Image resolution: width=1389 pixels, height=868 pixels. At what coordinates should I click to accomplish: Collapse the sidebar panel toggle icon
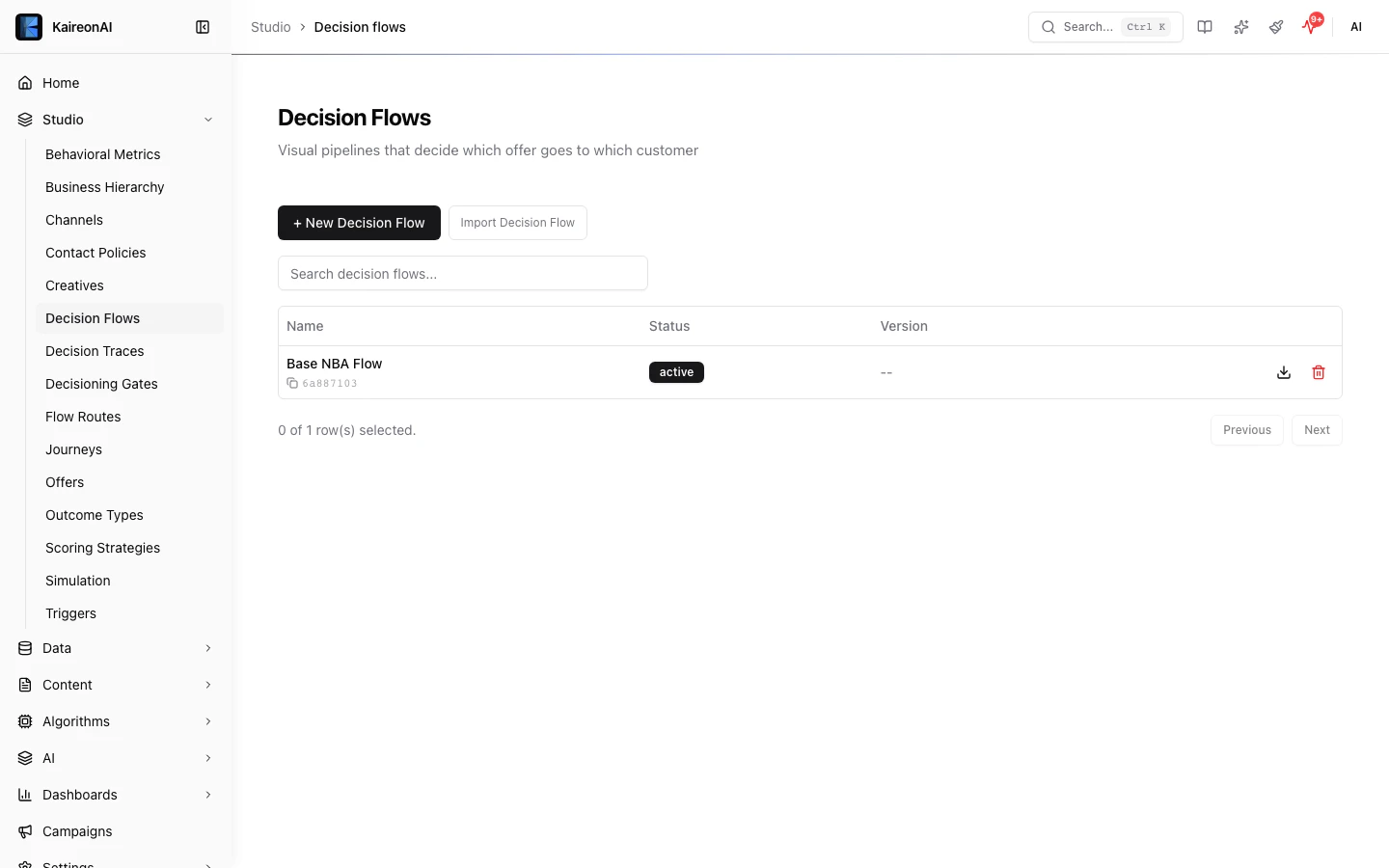pyautogui.click(x=203, y=27)
